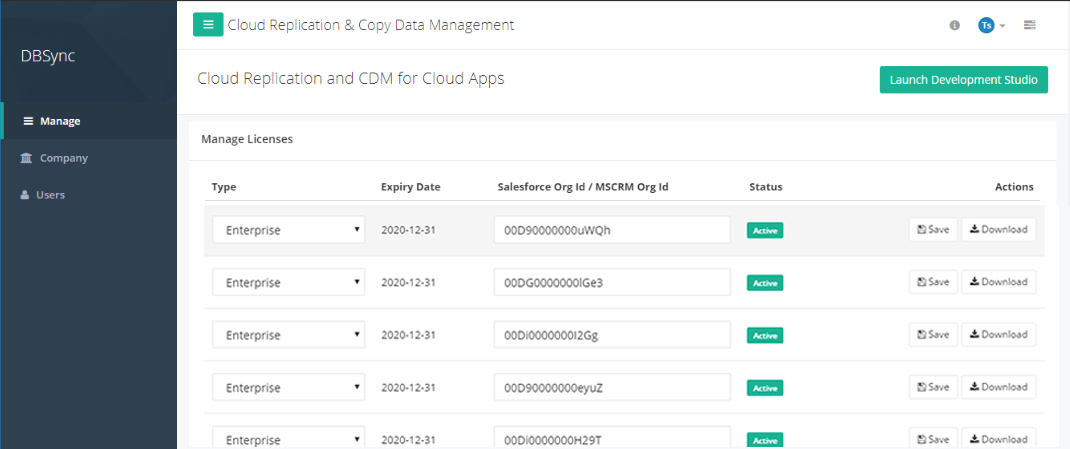Open Type dropdown in the first license row
Viewport: 1070px width, 449px height.
coord(288,230)
